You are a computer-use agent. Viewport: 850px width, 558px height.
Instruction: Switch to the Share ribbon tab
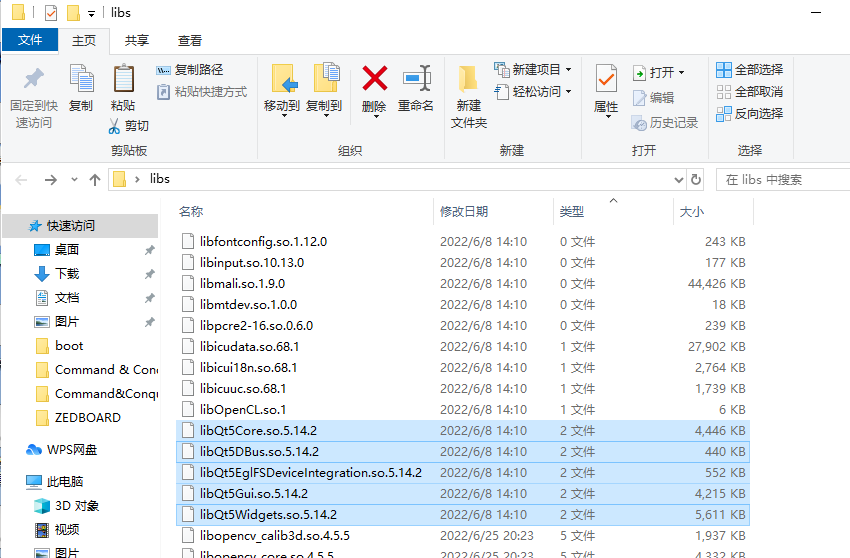click(x=137, y=40)
